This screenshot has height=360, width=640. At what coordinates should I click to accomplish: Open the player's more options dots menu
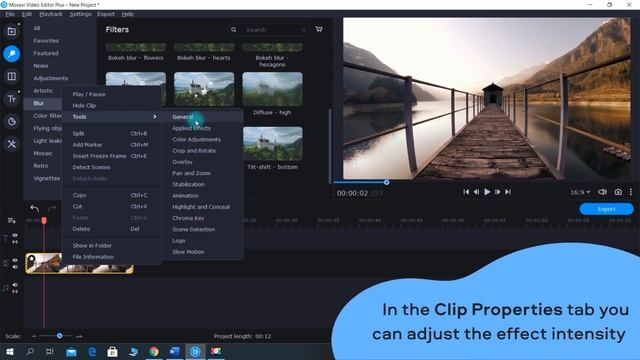click(631, 192)
